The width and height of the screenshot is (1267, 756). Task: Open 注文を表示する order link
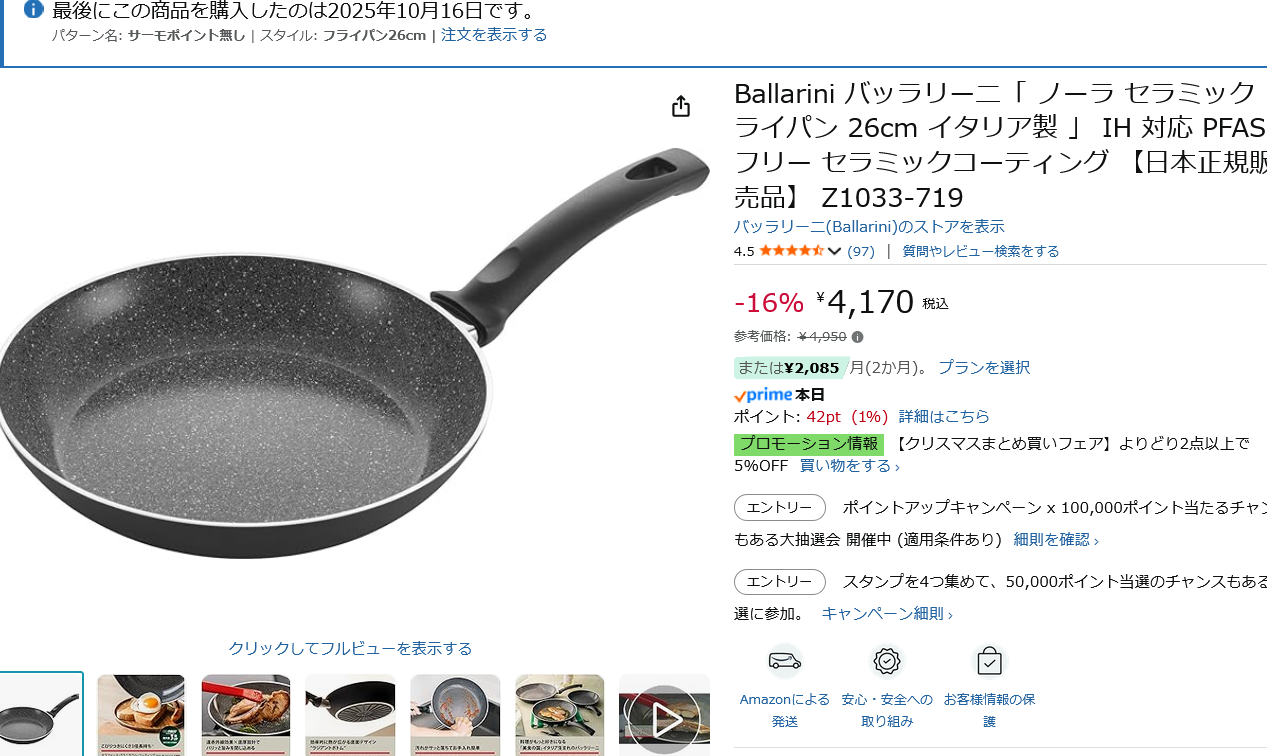click(x=494, y=35)
